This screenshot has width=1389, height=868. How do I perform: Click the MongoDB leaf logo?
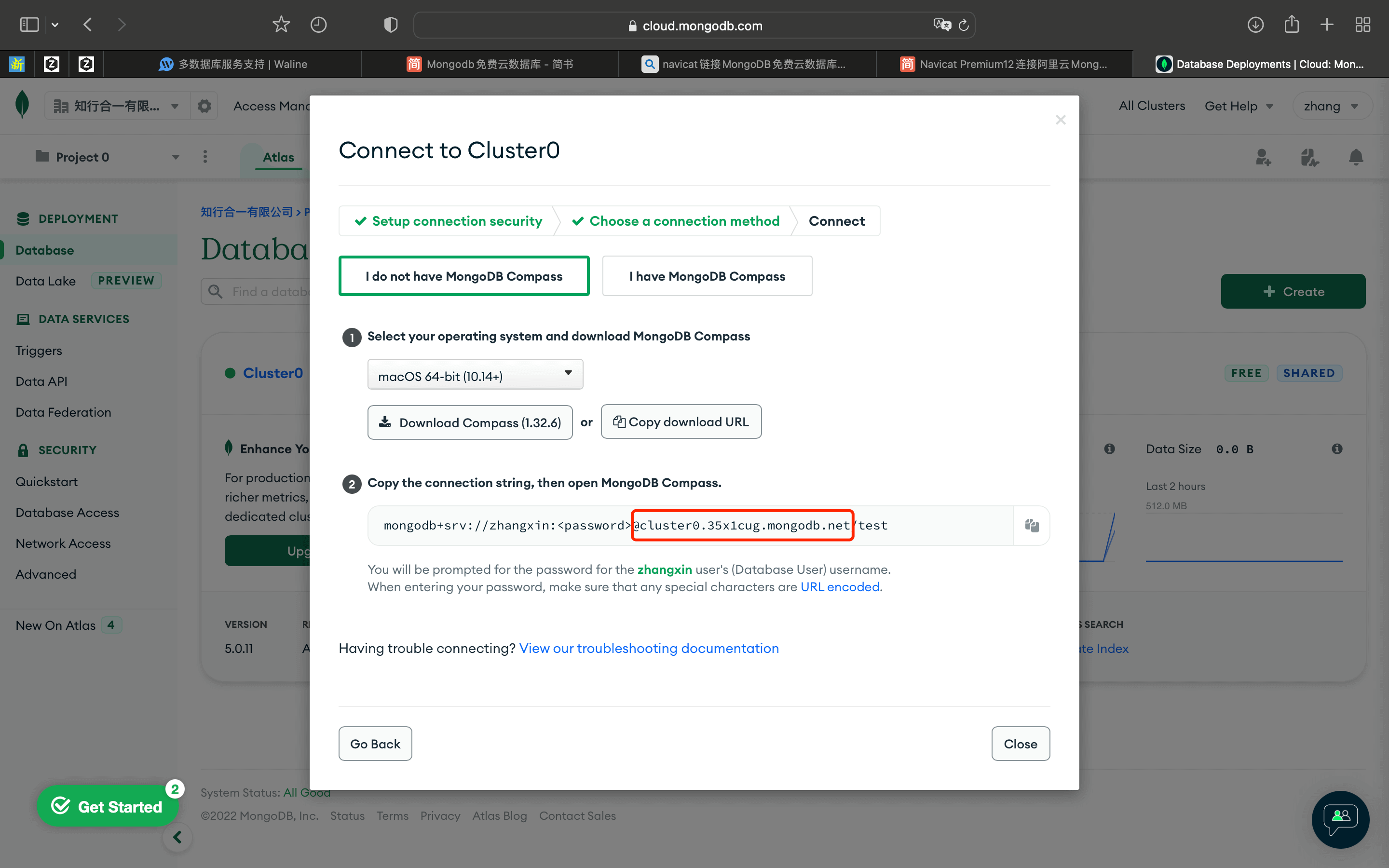(x=22, y=105)
